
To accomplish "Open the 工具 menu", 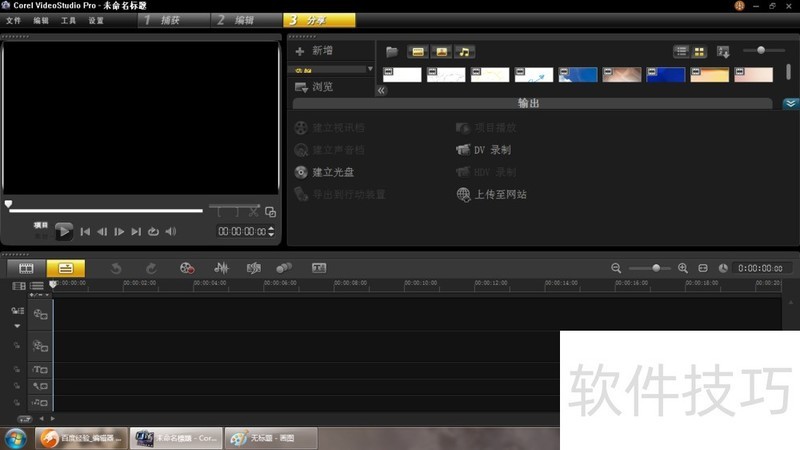I will coord(68,20).
